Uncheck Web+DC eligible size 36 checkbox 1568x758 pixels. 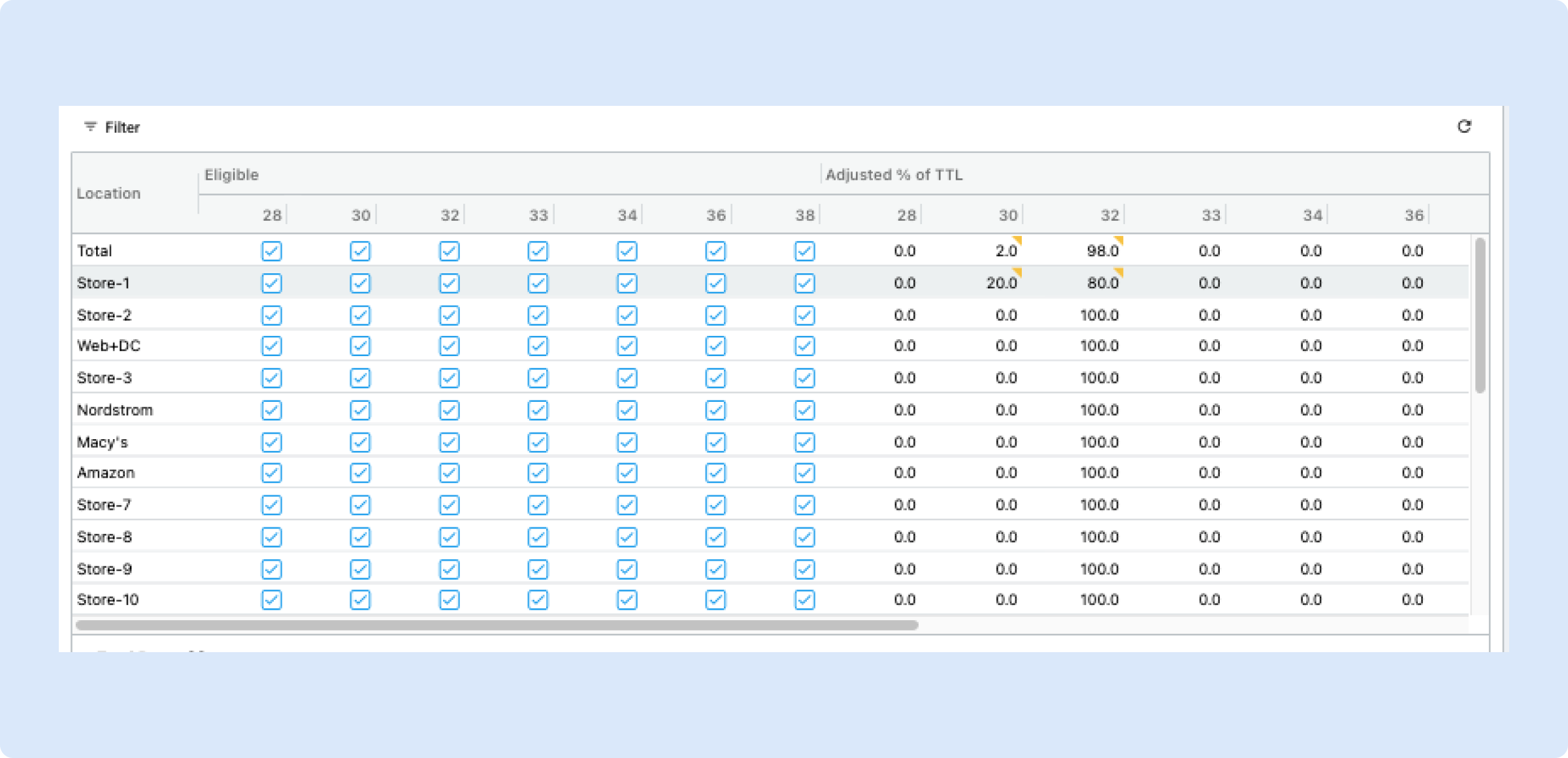(x=715, y=346)
